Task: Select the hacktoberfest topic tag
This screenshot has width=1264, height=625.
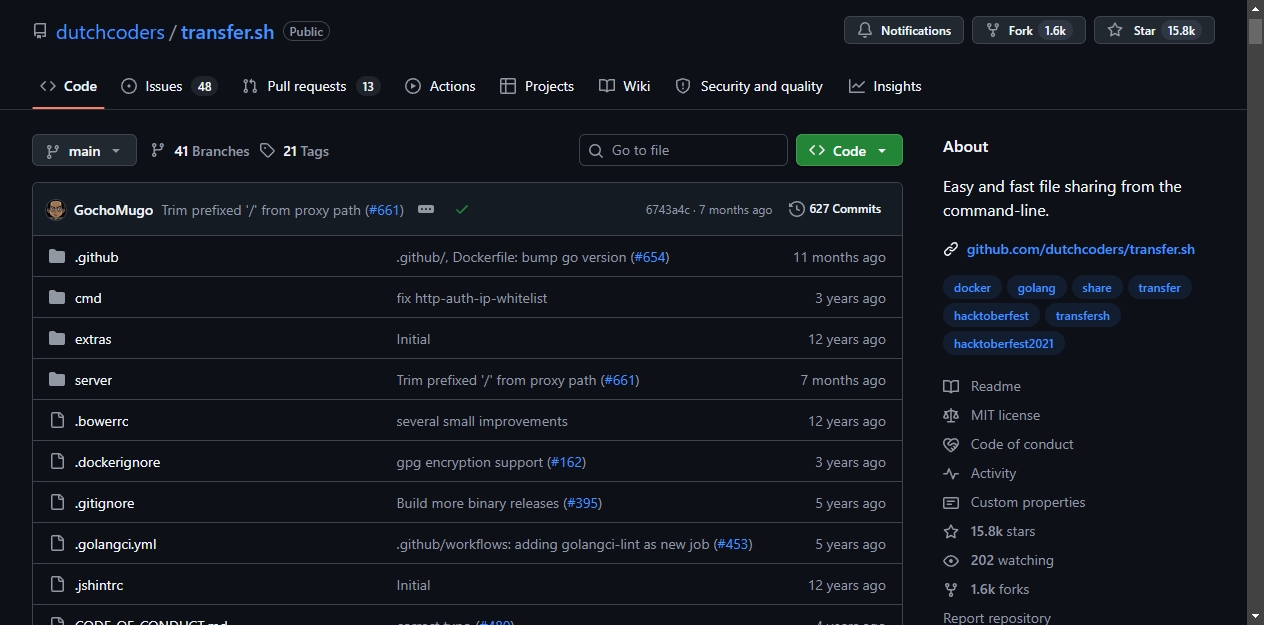Action: click(x=991, y=316)
